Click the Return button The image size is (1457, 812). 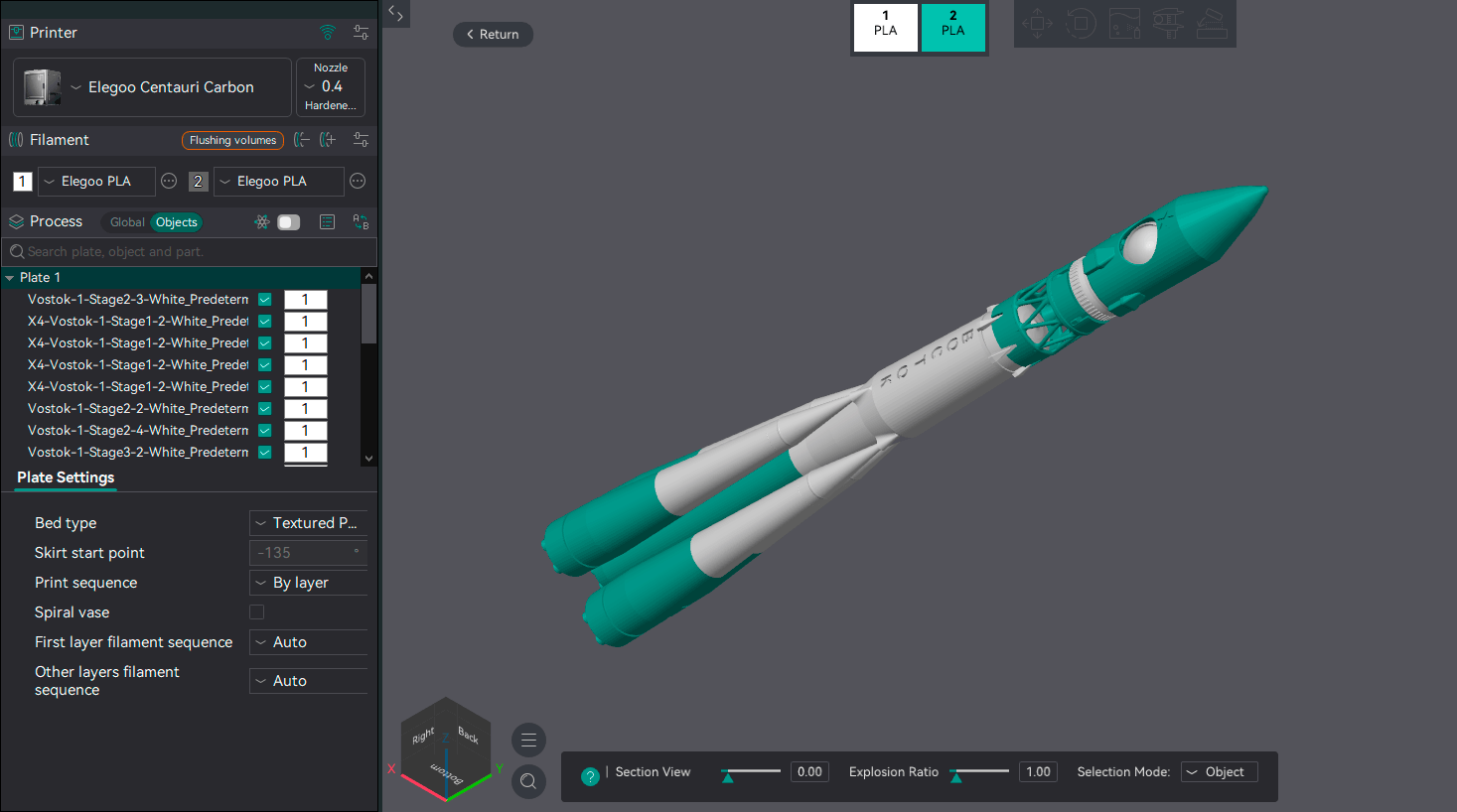(x=493, y=34)
